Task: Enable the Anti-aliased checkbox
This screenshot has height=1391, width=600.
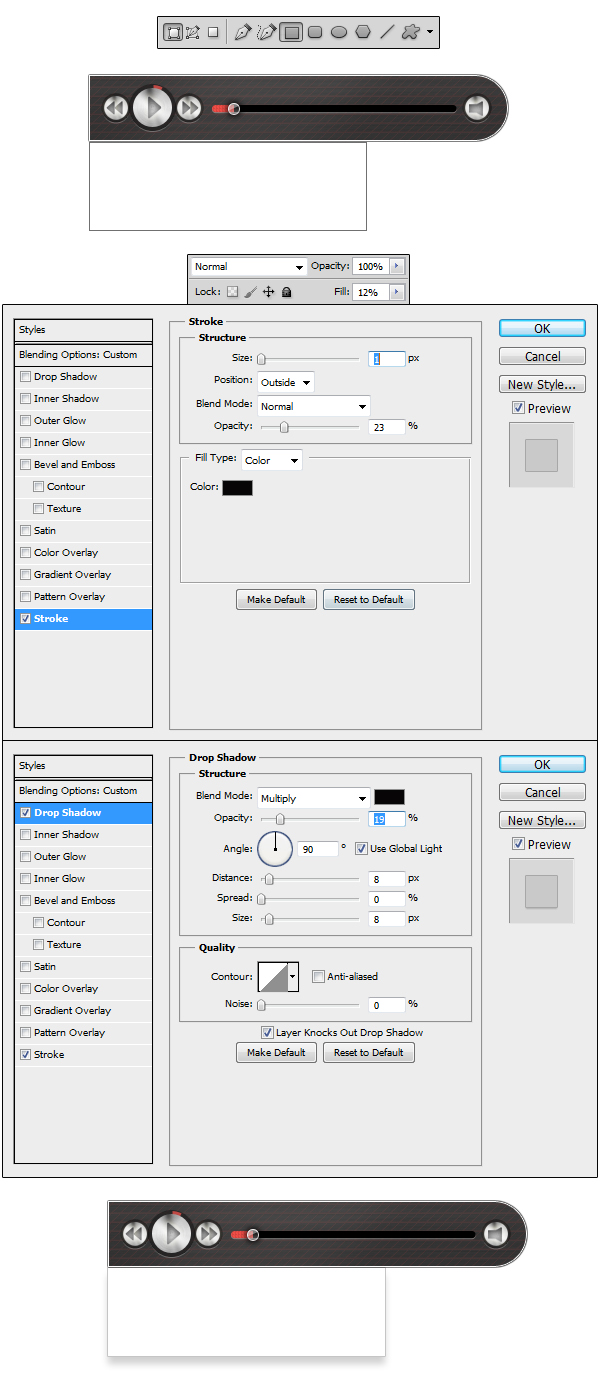Action: [318, 976]
